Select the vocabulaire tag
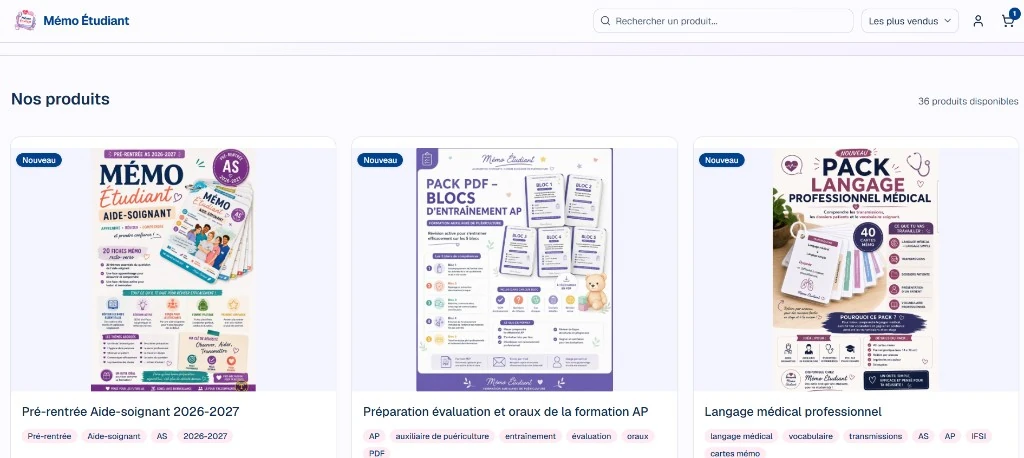Viewport: 1024px width, 458px height. tap(810, 436)
